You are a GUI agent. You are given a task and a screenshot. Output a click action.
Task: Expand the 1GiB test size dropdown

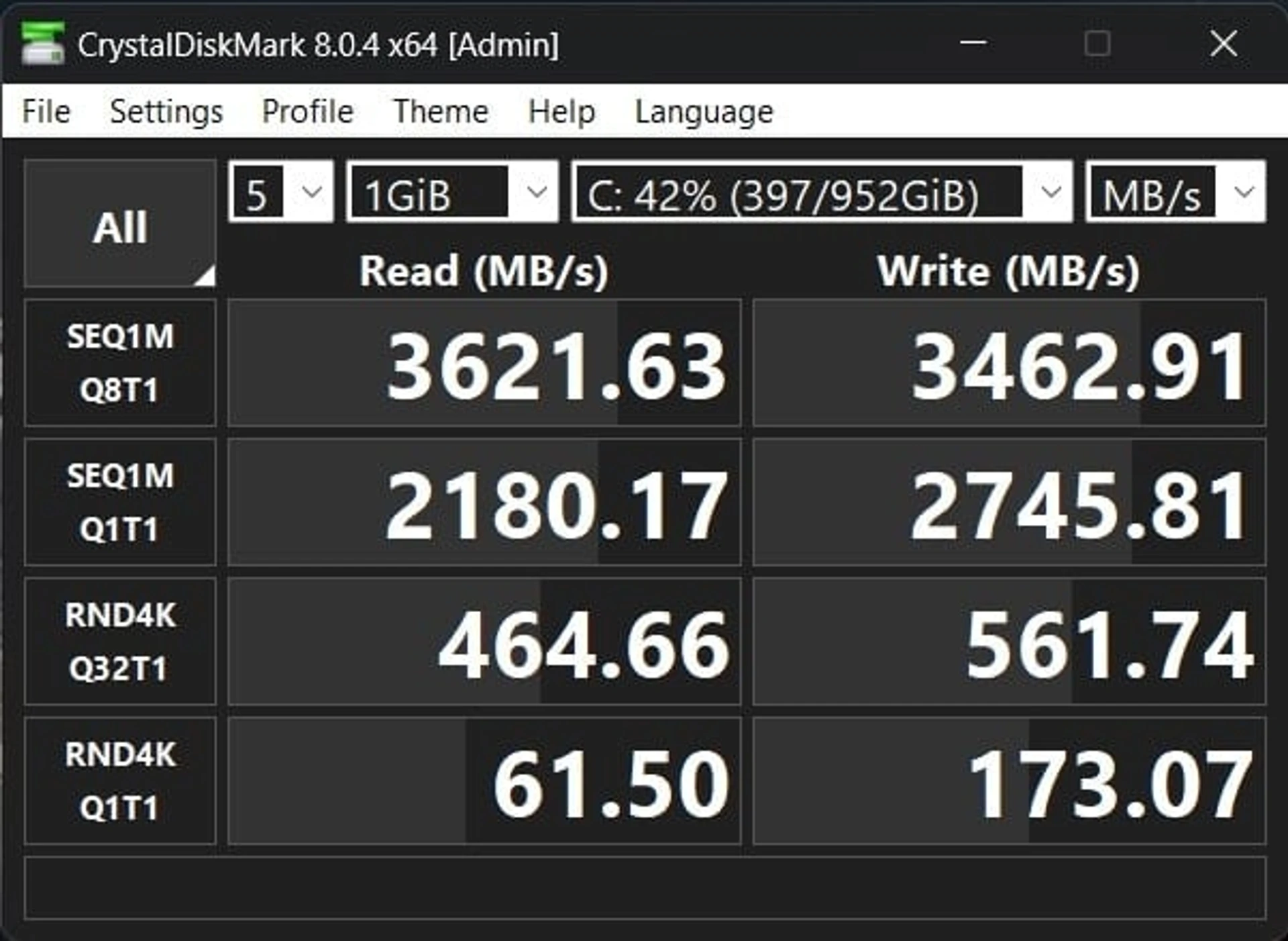coord(452,191)
